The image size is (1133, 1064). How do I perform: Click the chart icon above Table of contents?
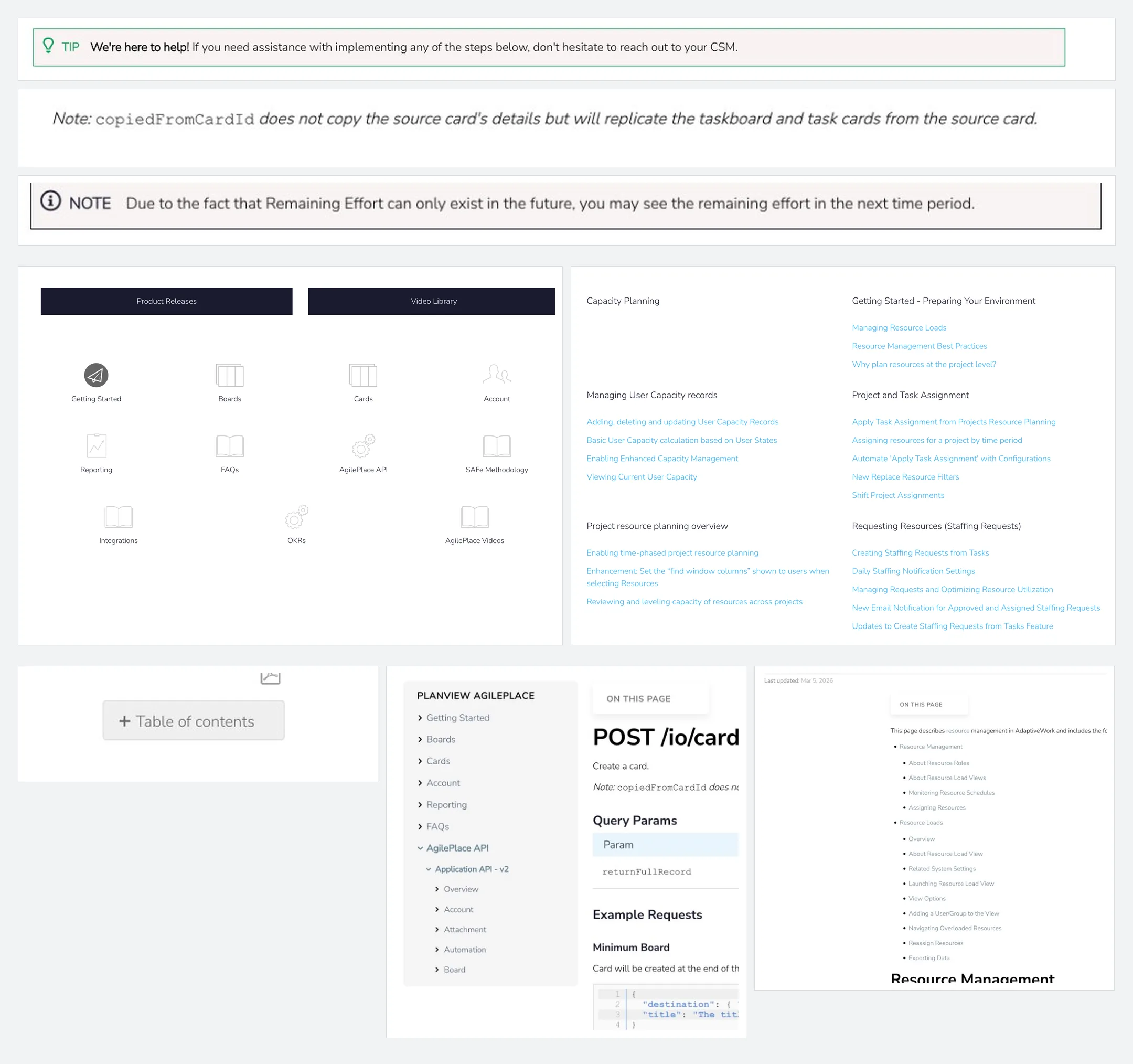tap(270, 678)
